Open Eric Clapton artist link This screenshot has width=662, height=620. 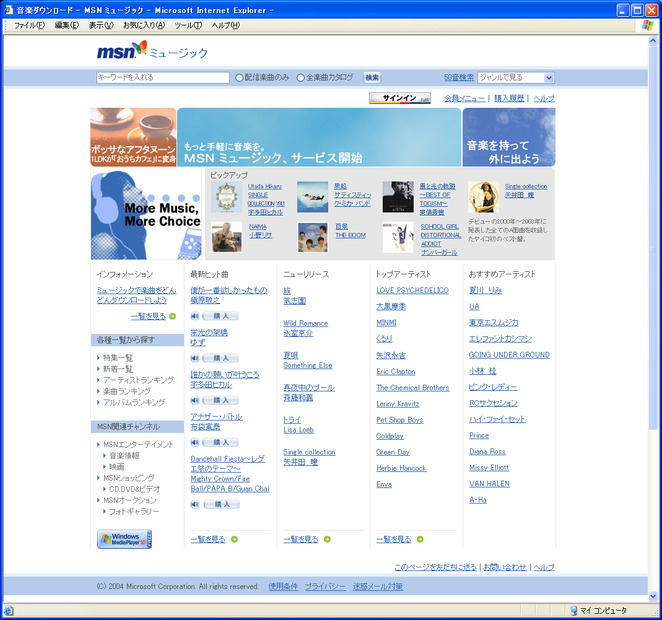click(x=396, y=371)
